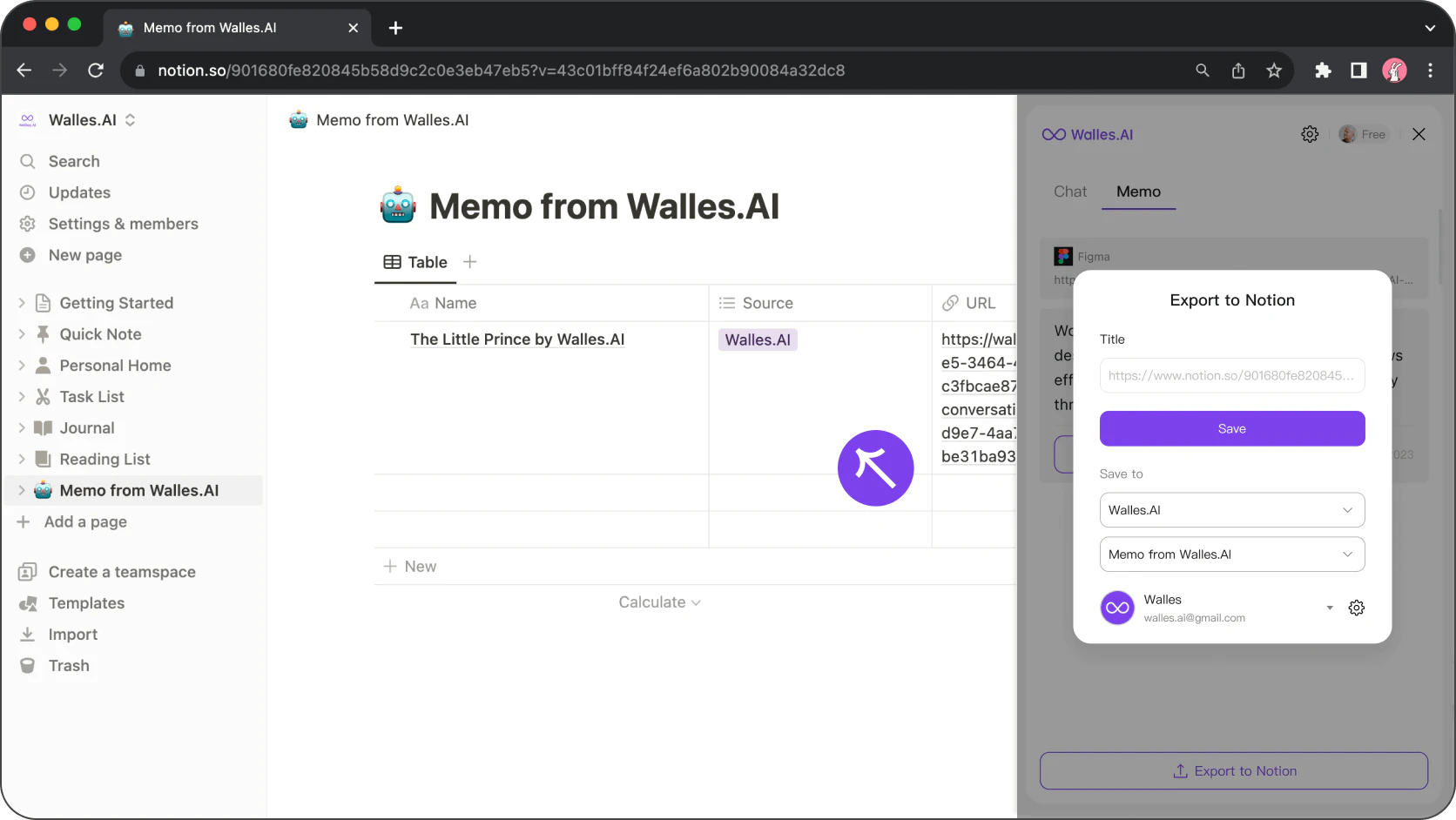Click the Export to Notion button

(1233, 770)
